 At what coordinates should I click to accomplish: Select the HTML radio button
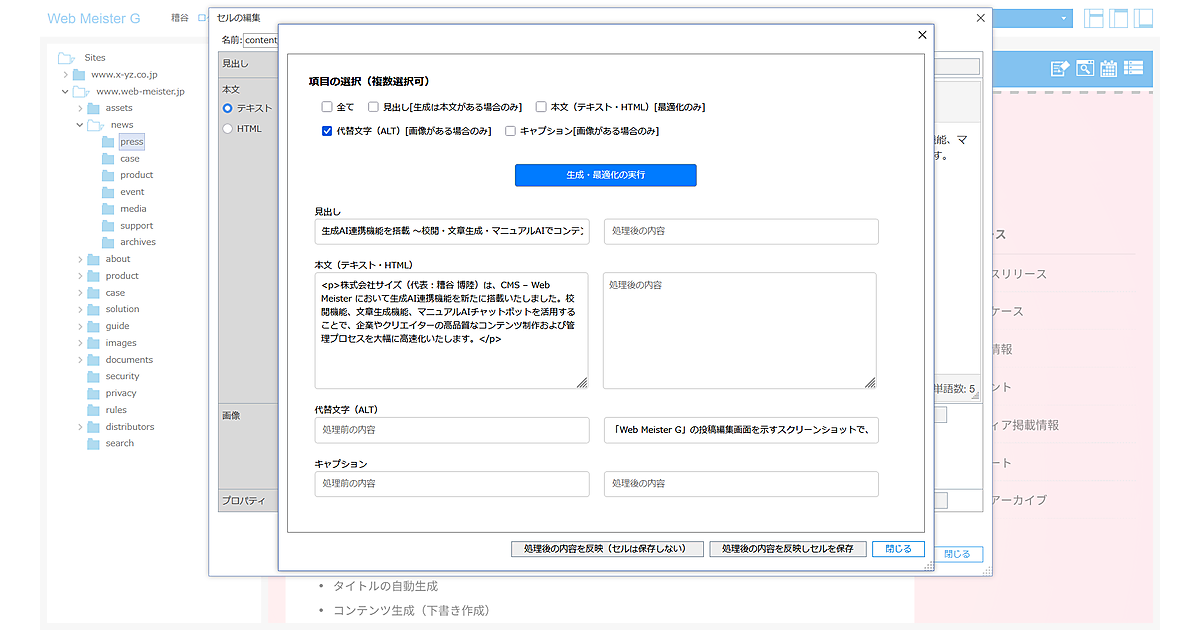pos(227,128)
